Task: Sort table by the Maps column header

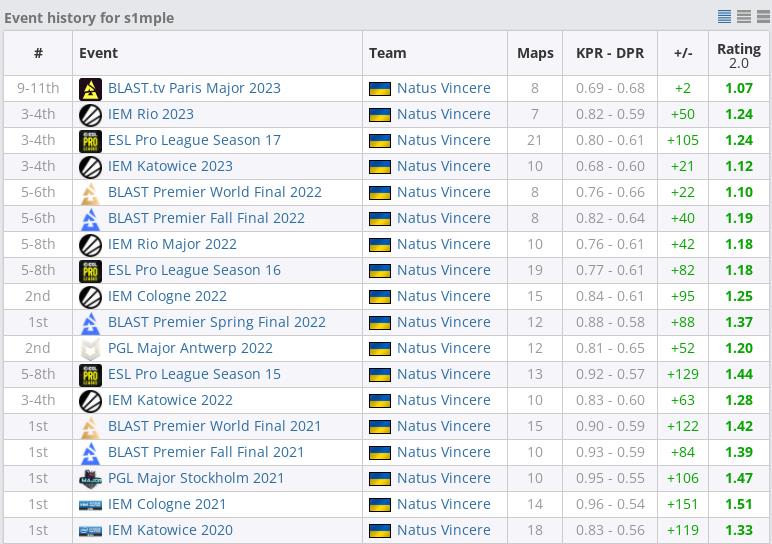Action: click(x=535, y=53)
